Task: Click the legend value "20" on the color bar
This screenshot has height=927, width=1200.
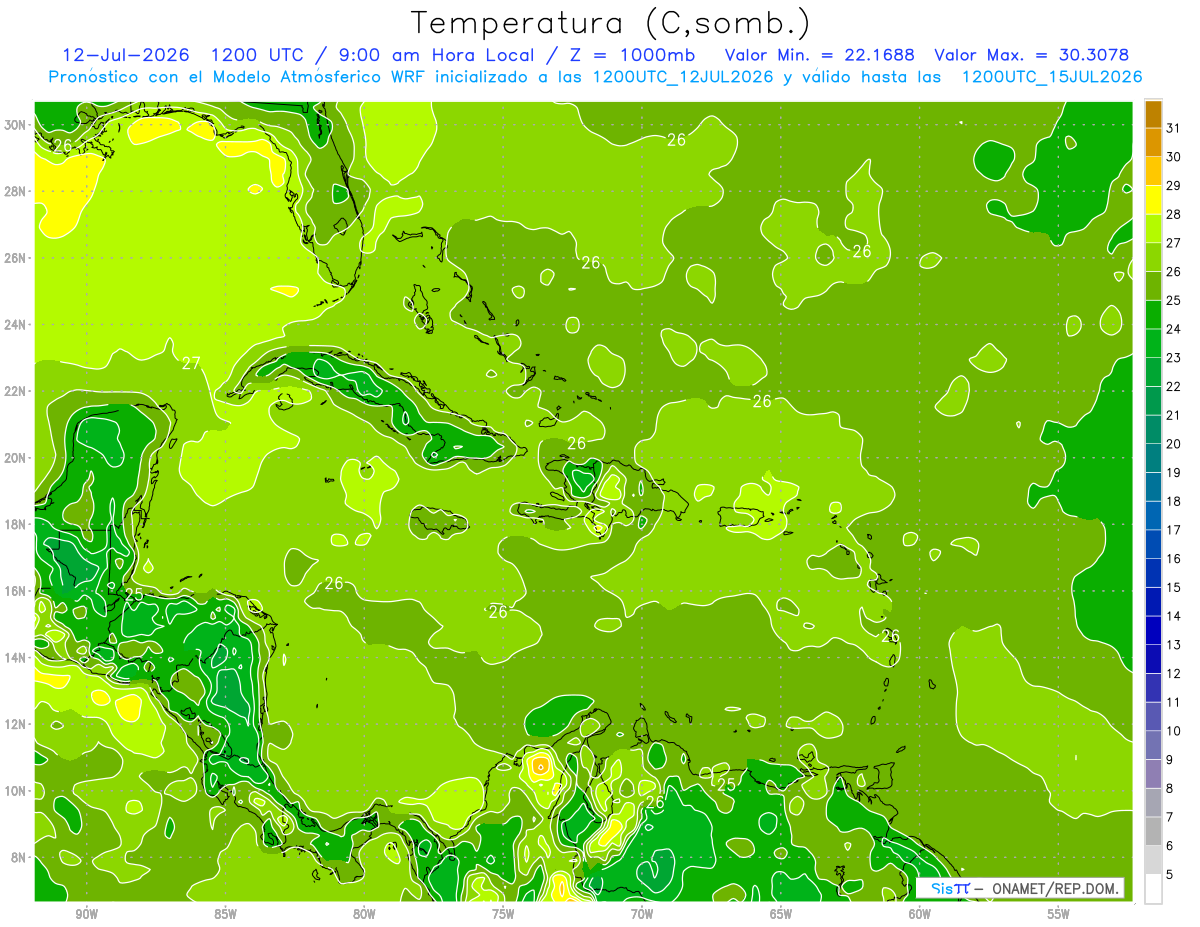Action: 1174,443
